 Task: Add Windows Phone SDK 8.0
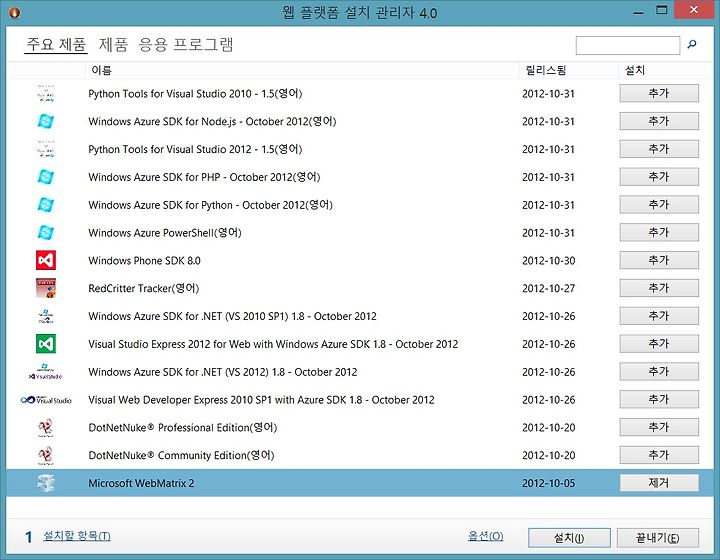(x=659, y=260)
